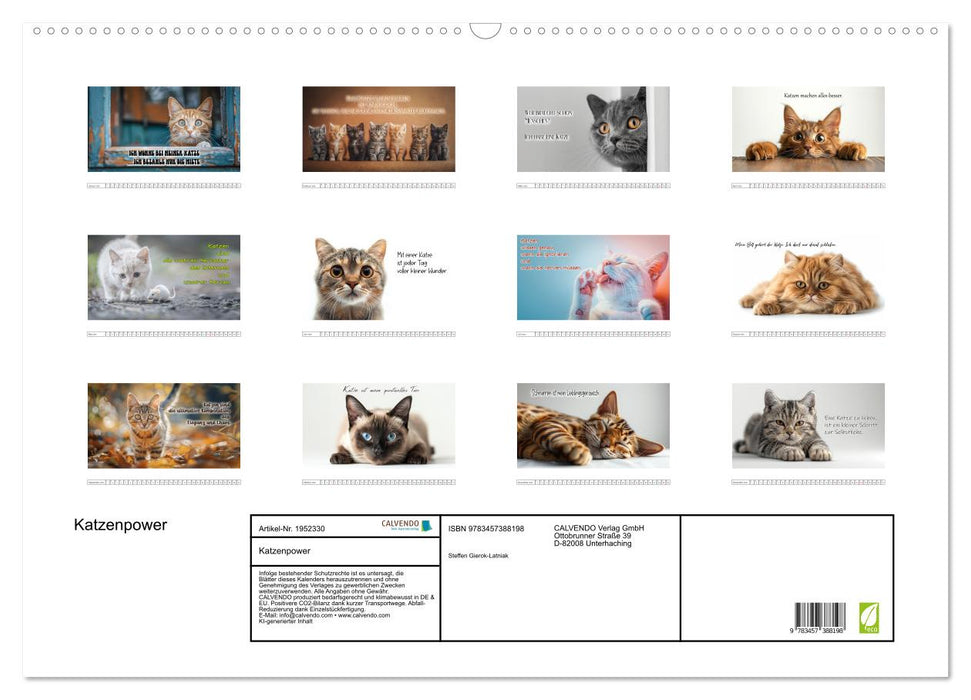Viewport: 971px width, 700px height.
Task: Click the Steffen Gierok-Latniak author entry
Action: coord(481,554)
